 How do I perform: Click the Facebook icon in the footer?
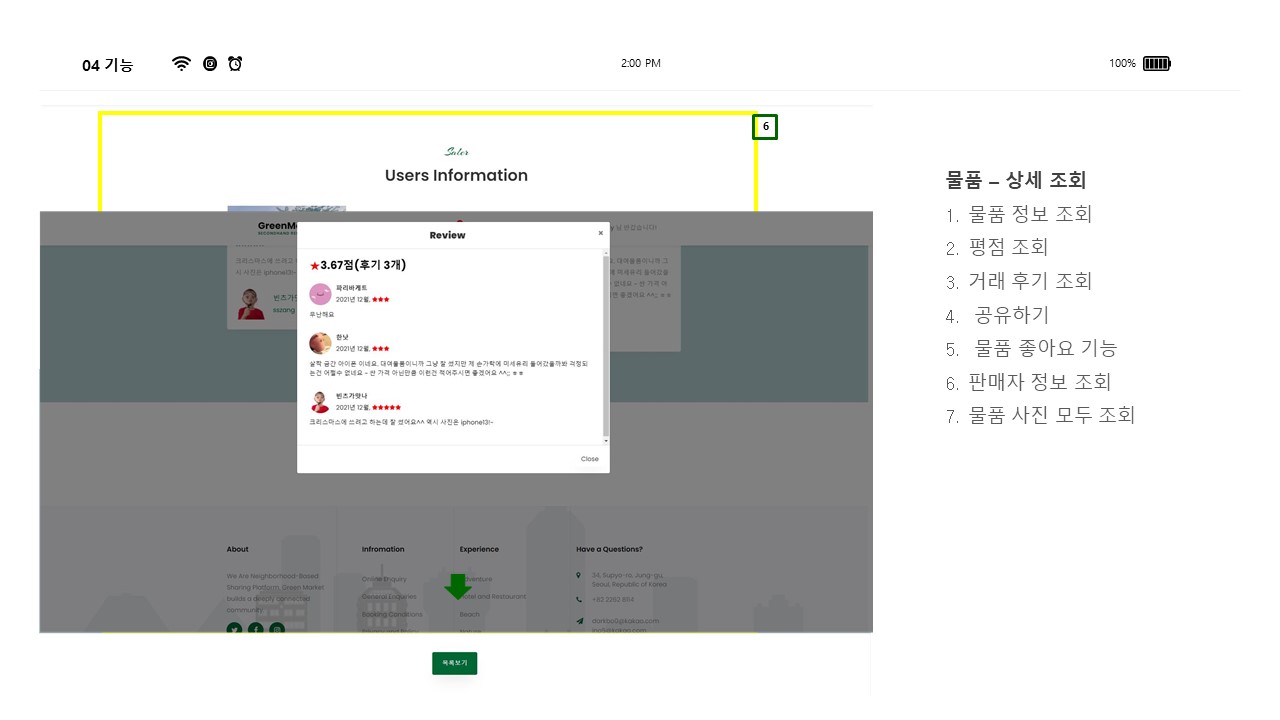(255, 630)
